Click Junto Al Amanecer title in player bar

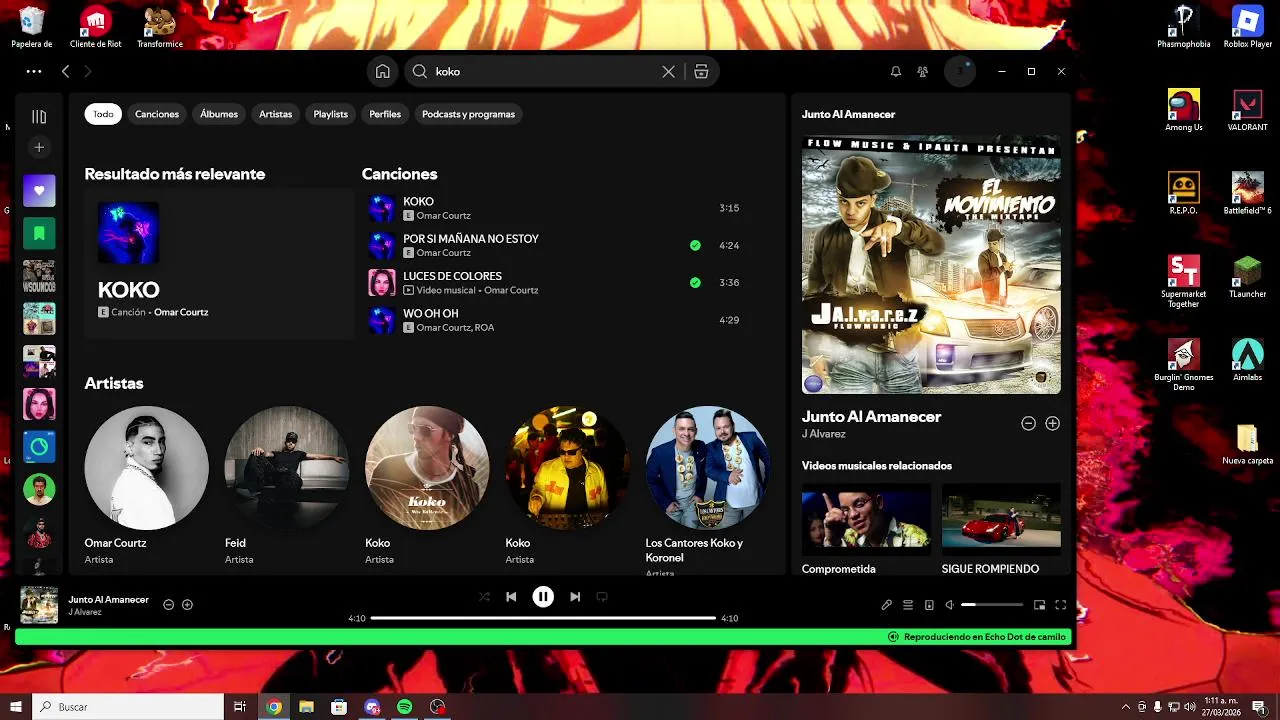109,599
